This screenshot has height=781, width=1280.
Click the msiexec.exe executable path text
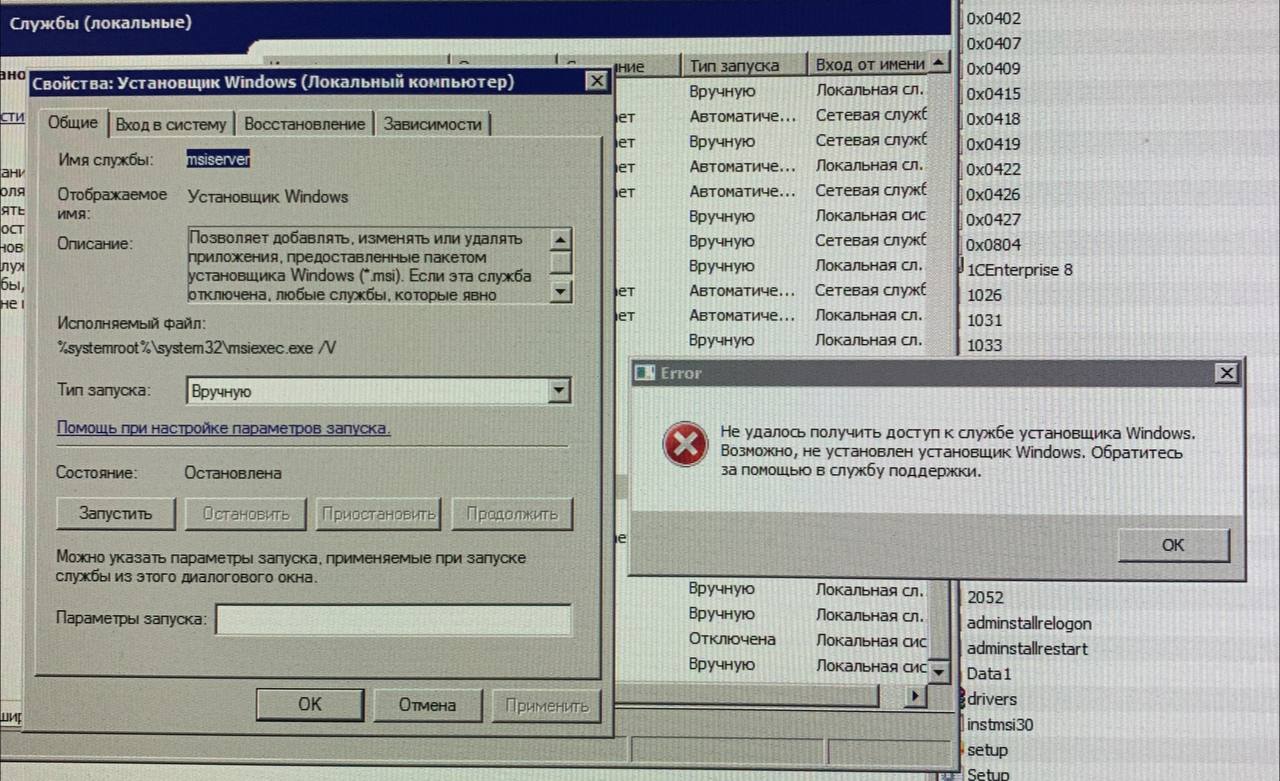[x=198, y=347]
